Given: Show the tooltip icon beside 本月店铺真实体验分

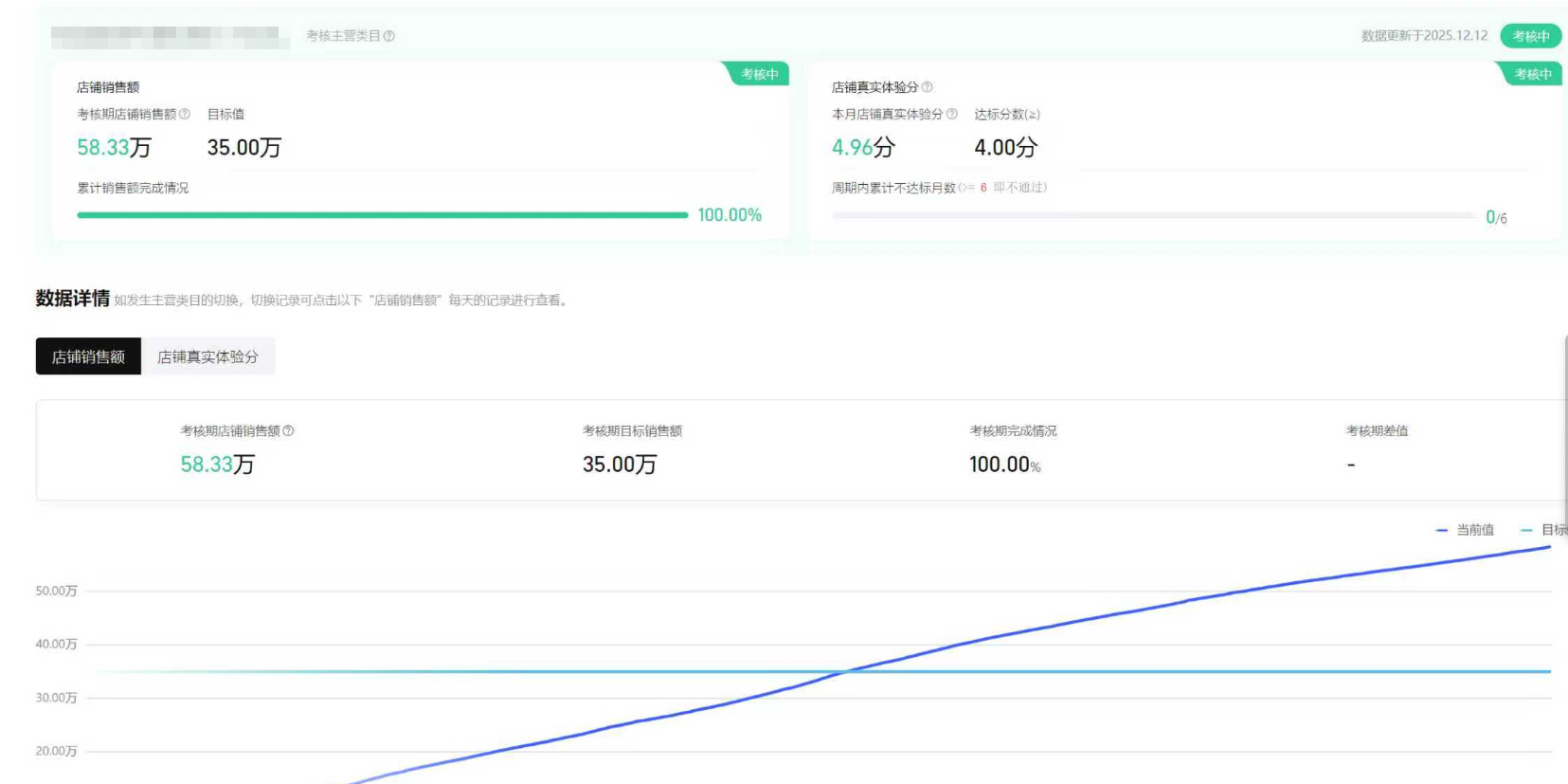Looking at the screenshot, I should tap(951, 114).
